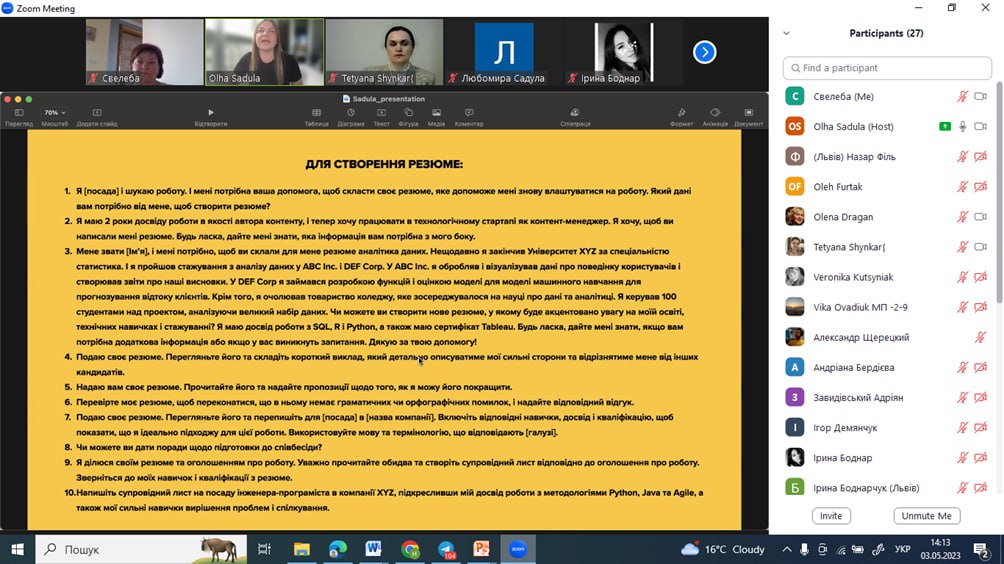Screen dimensions: 1004x564
Task: Click the participants list vertical scrollbar
Action: 997,200
